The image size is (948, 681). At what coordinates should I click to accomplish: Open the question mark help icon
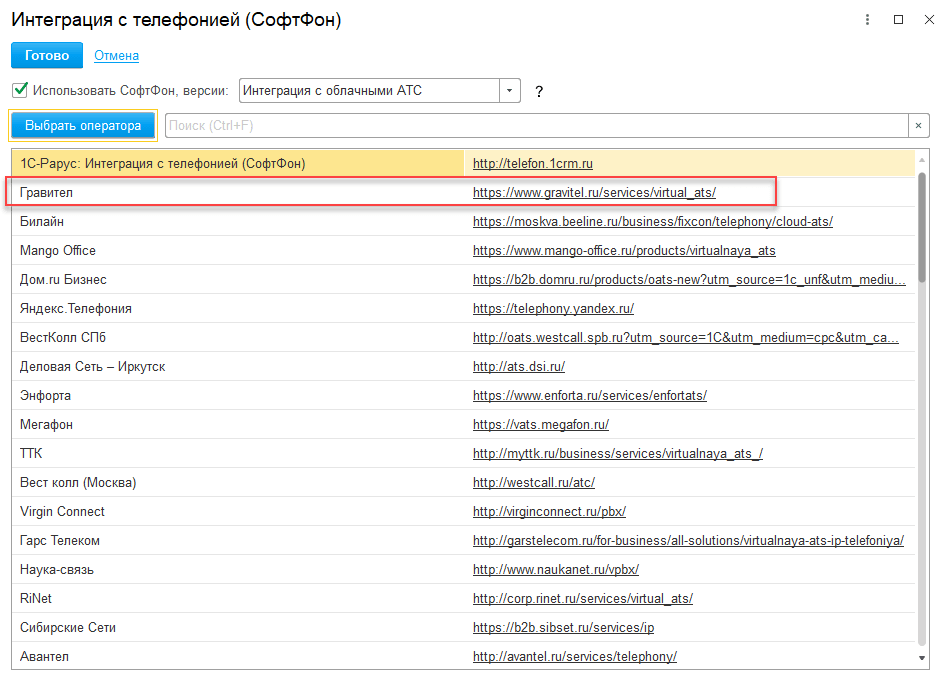pos(539,91)
